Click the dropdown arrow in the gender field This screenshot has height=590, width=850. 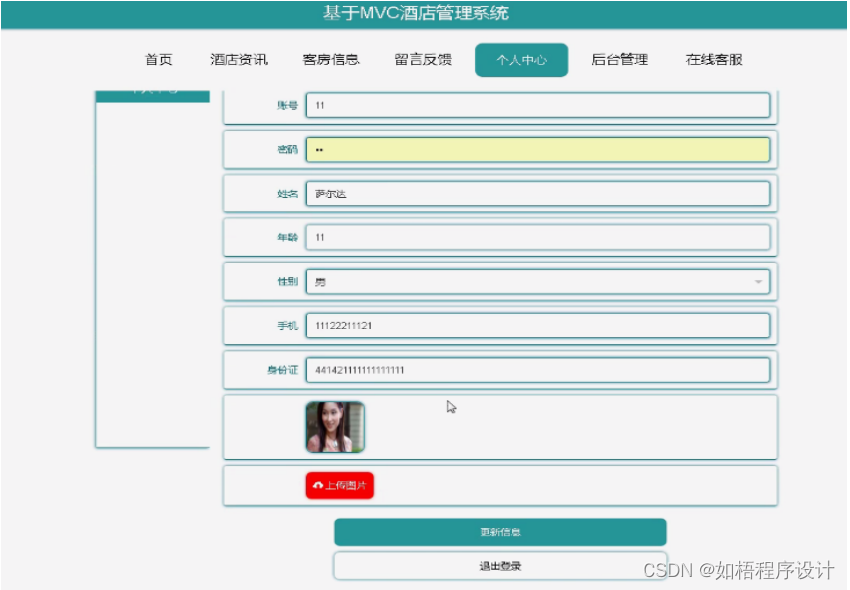[758, 281]
